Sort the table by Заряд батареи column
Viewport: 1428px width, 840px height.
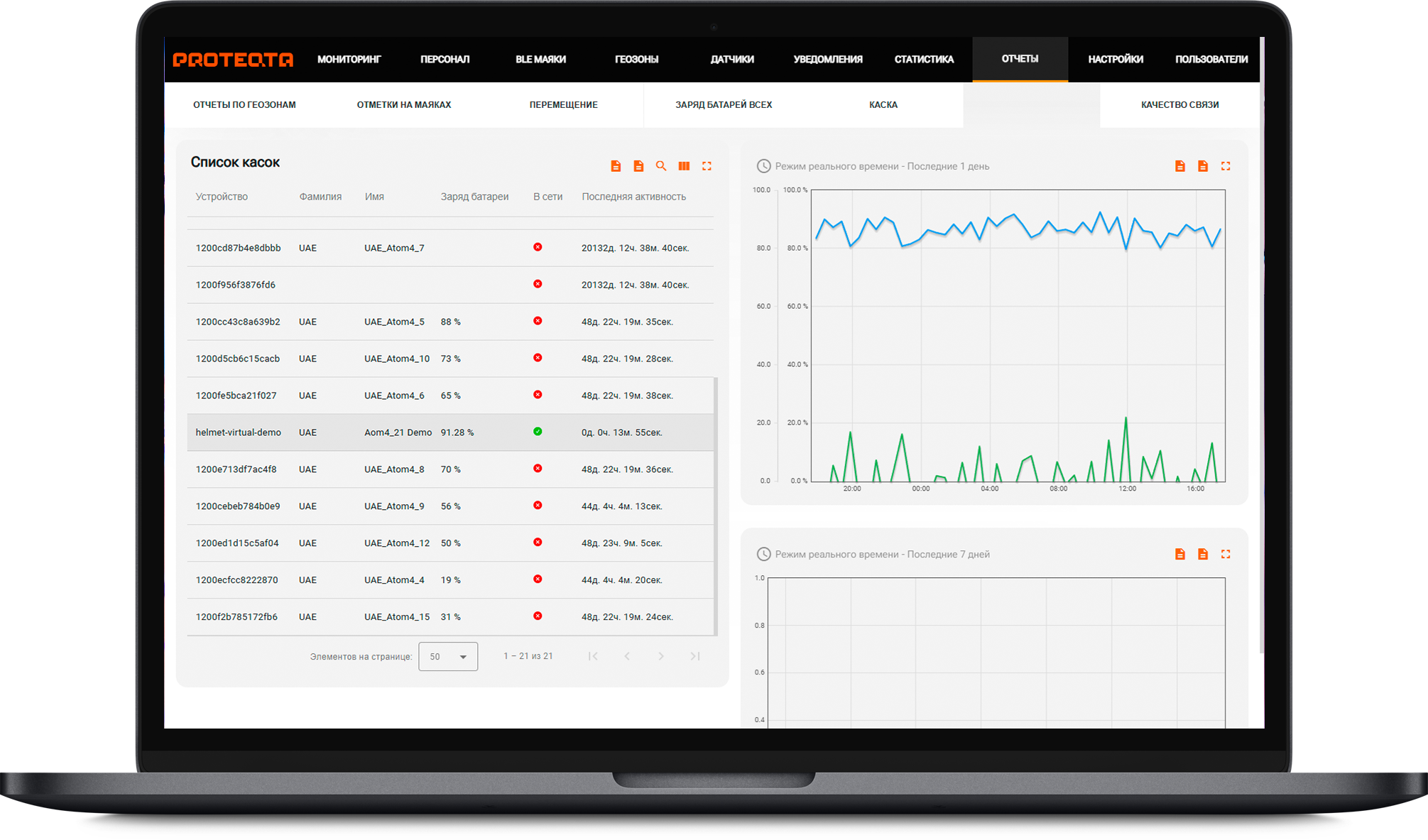[473, 197]
